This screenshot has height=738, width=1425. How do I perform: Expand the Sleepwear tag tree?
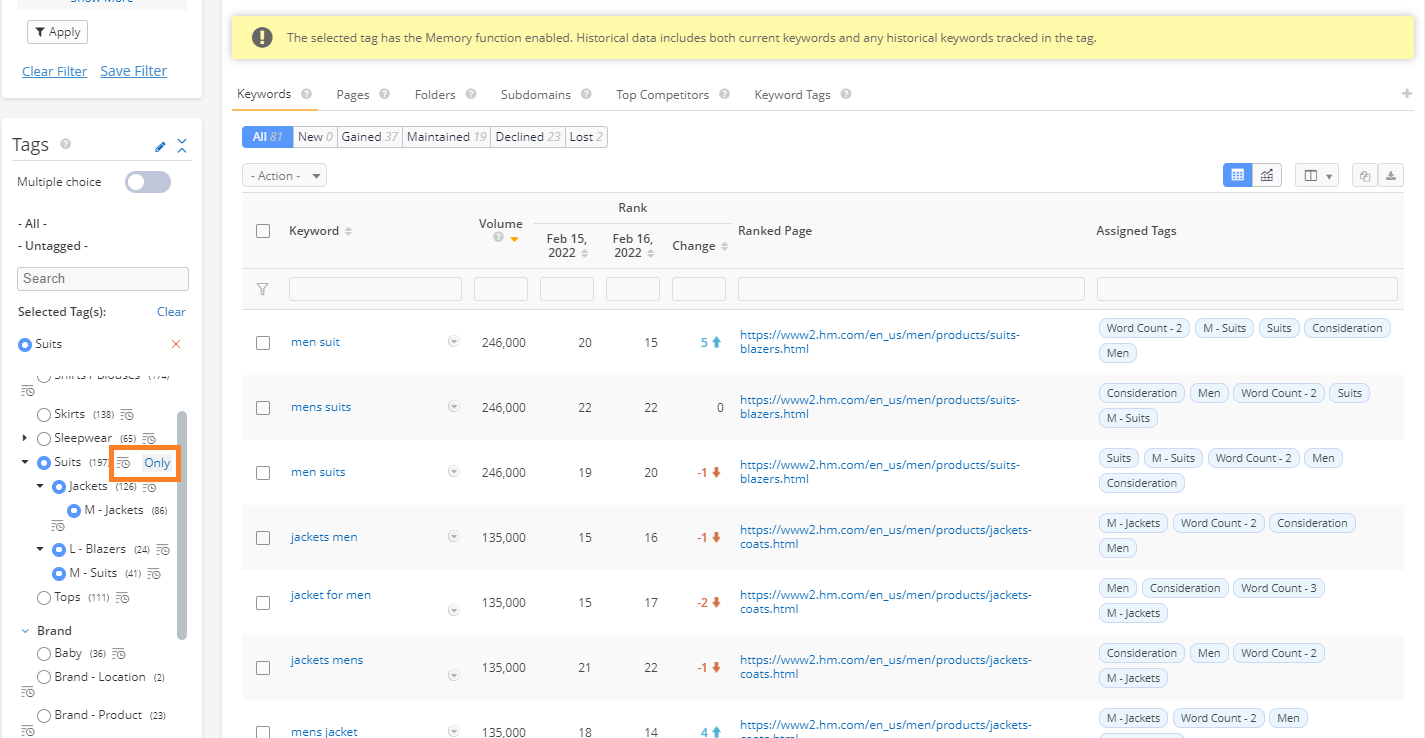click(25, 438)
